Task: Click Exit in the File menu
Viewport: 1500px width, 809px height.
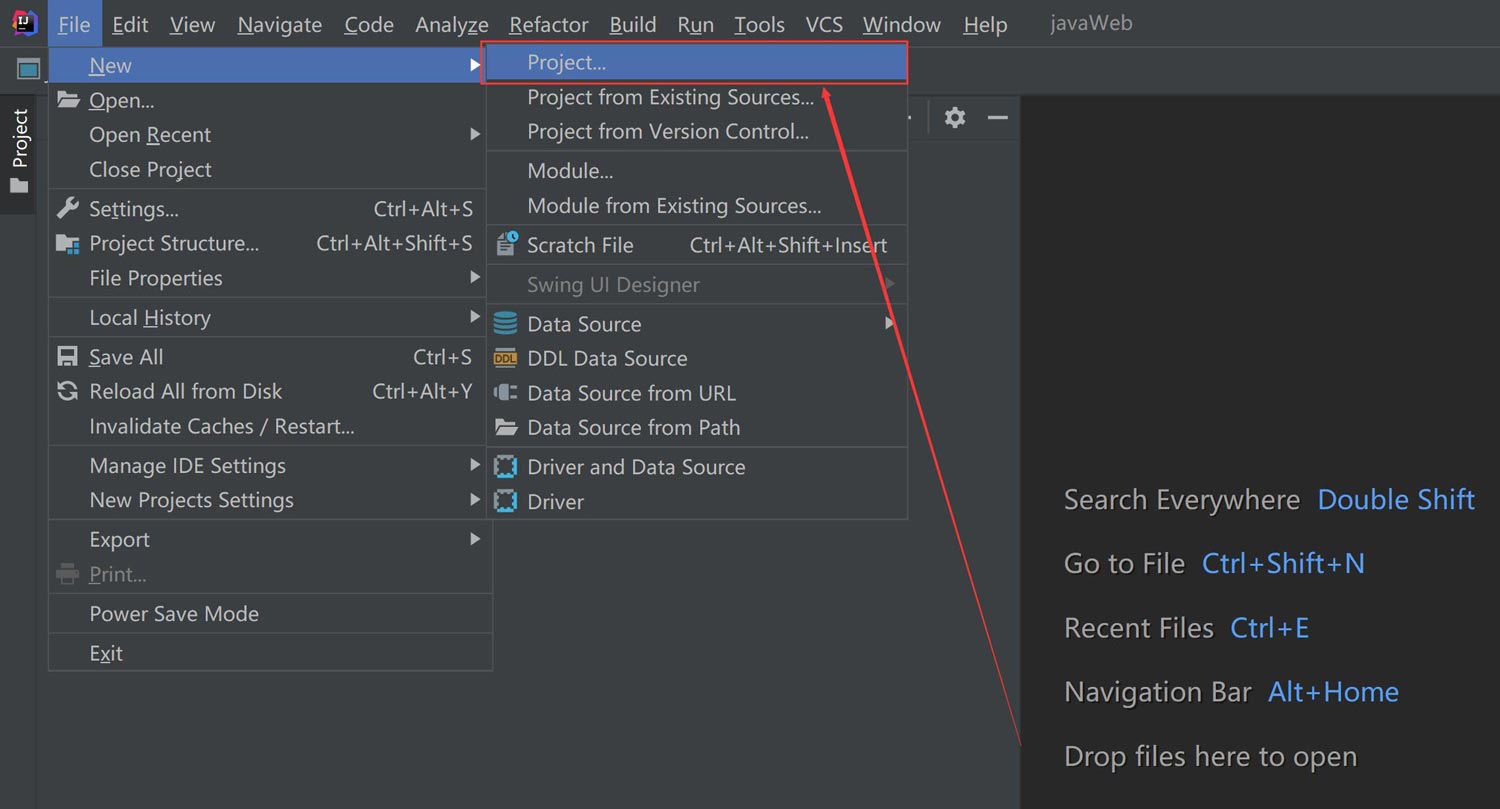Action: coord(106,653)
